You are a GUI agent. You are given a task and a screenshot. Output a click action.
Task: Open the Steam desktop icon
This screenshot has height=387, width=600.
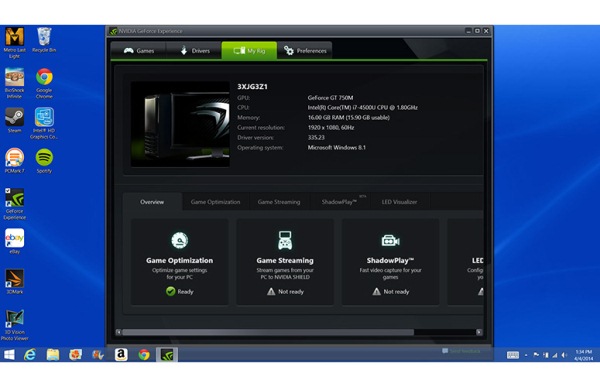15,120
